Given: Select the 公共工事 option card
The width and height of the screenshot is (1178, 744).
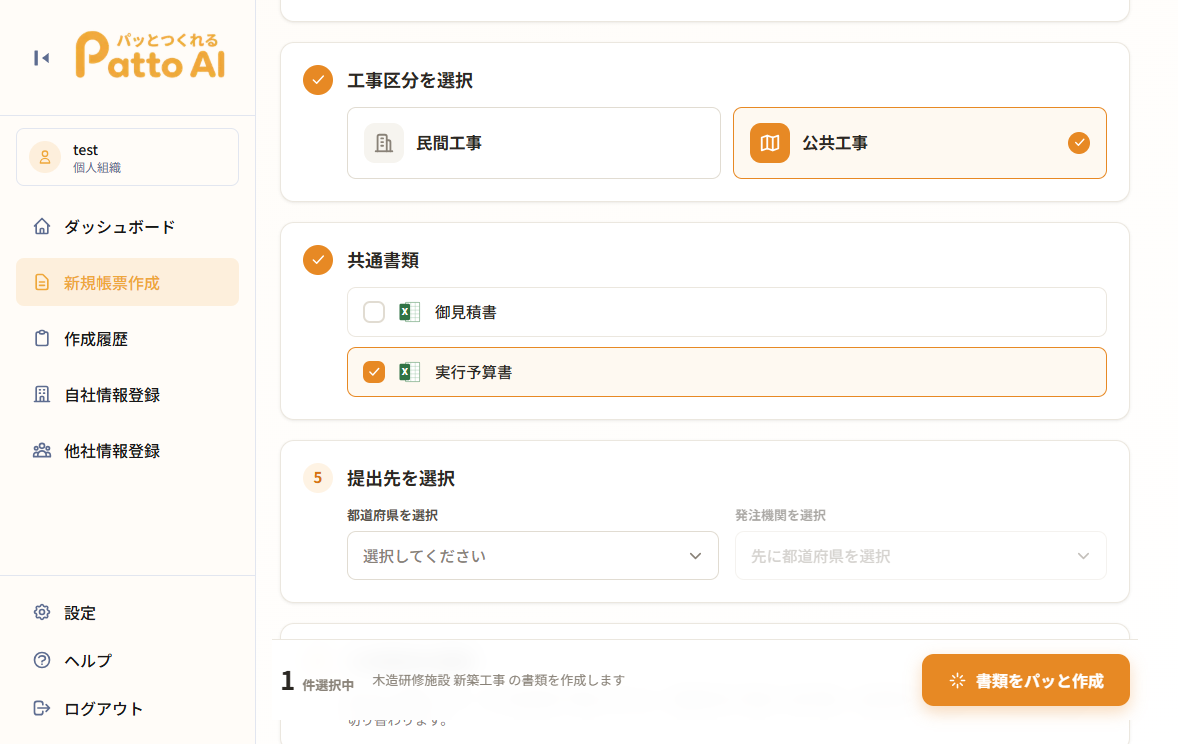Looking at the screenshot, I should point(920,143).
